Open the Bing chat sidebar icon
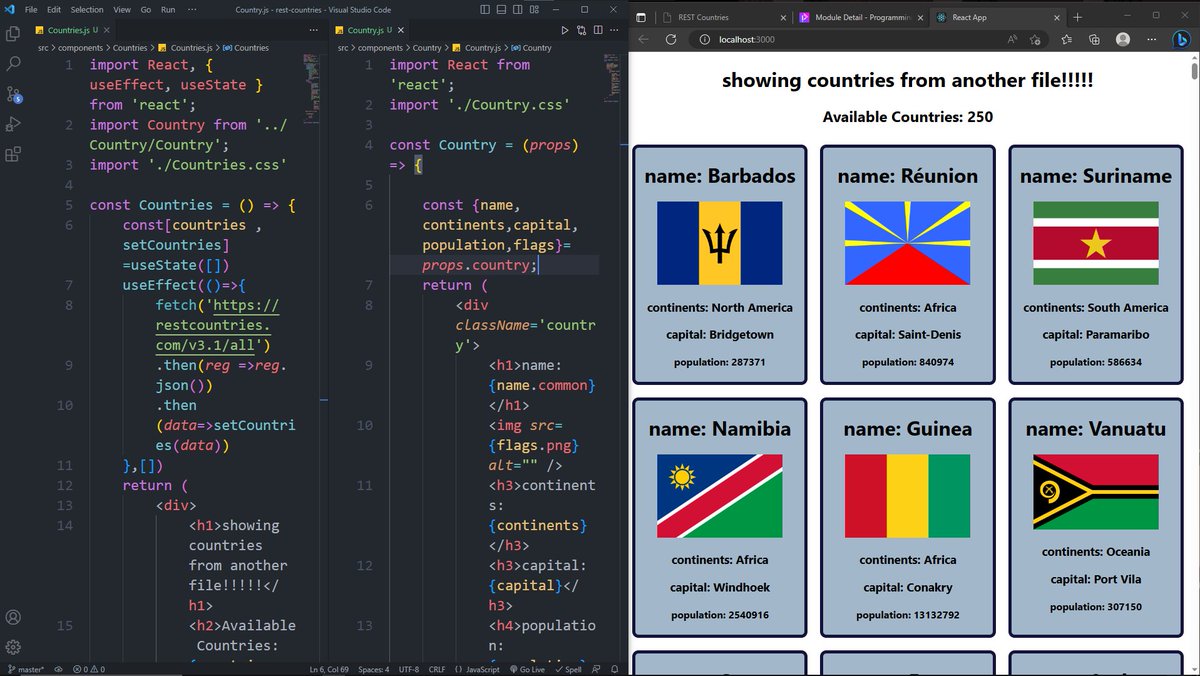Viewport: 1200px width, 676px height. pyautogui.click(x=1181, y=39)
